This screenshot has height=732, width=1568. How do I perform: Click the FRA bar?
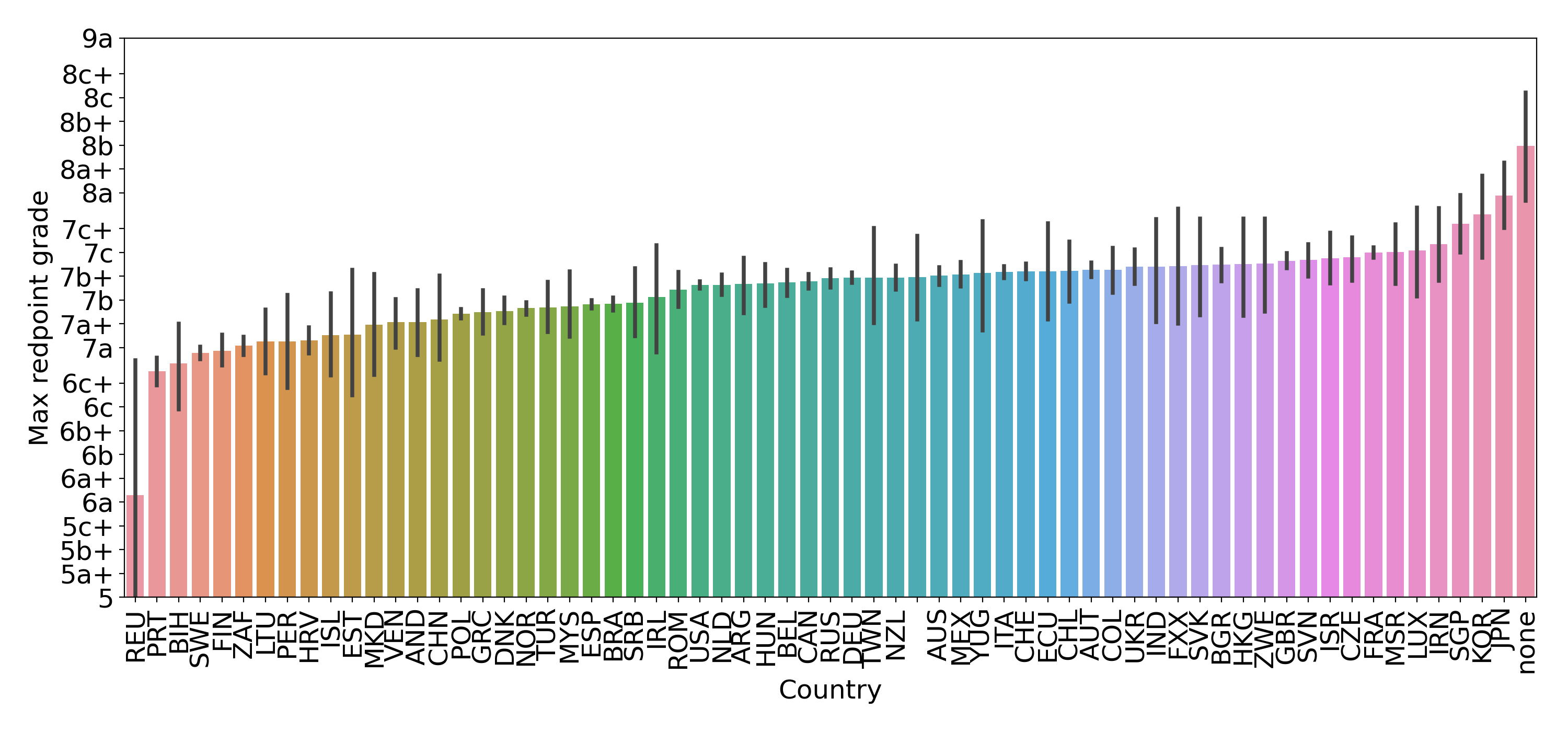1373,425
